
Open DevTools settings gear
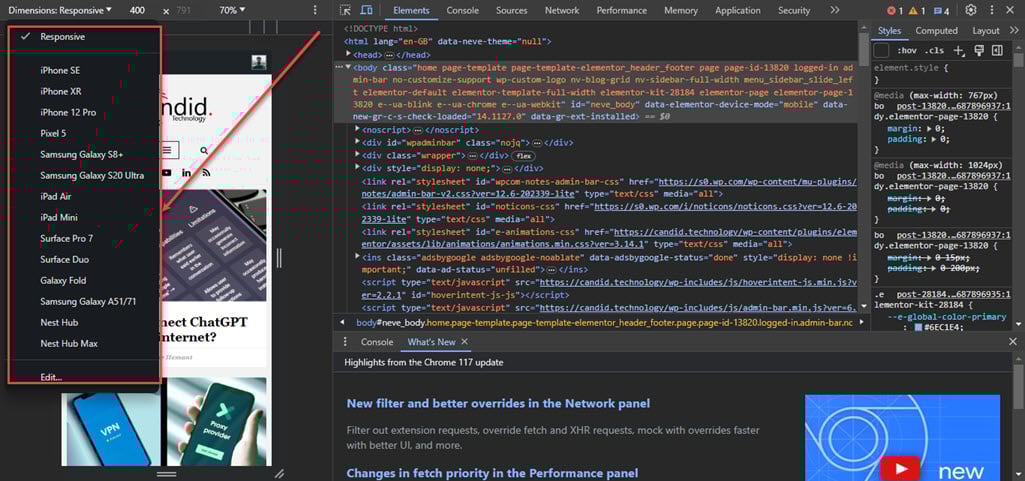[971, 10]
